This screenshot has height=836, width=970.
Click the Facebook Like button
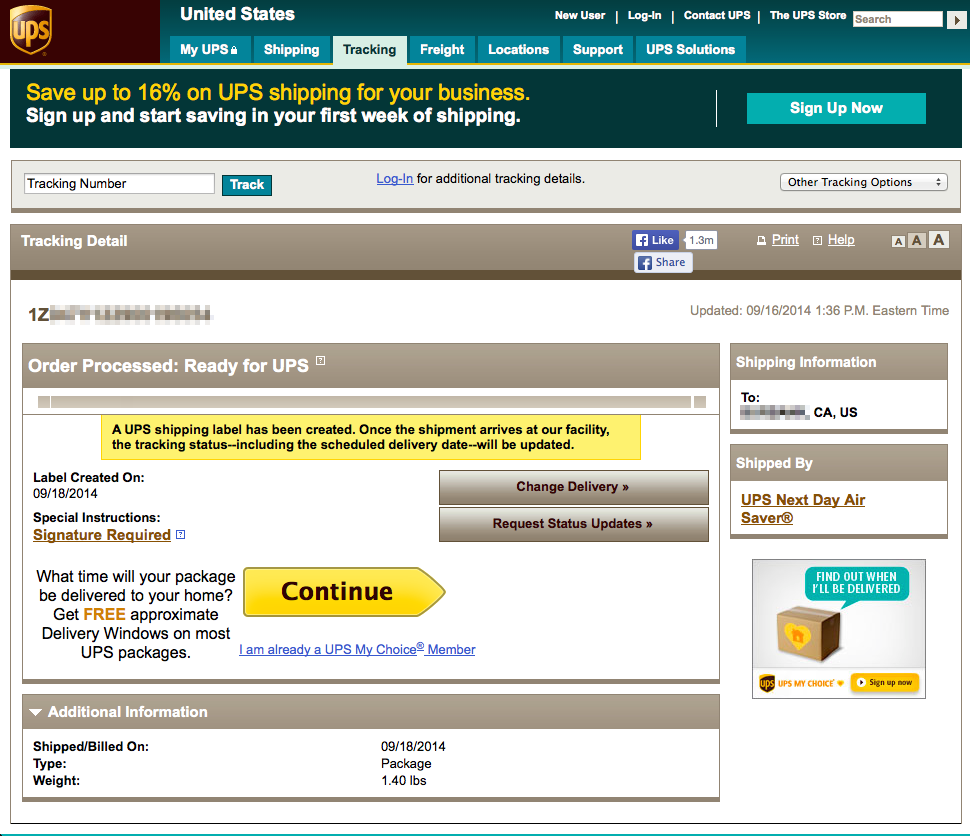(x=655, y=240)
